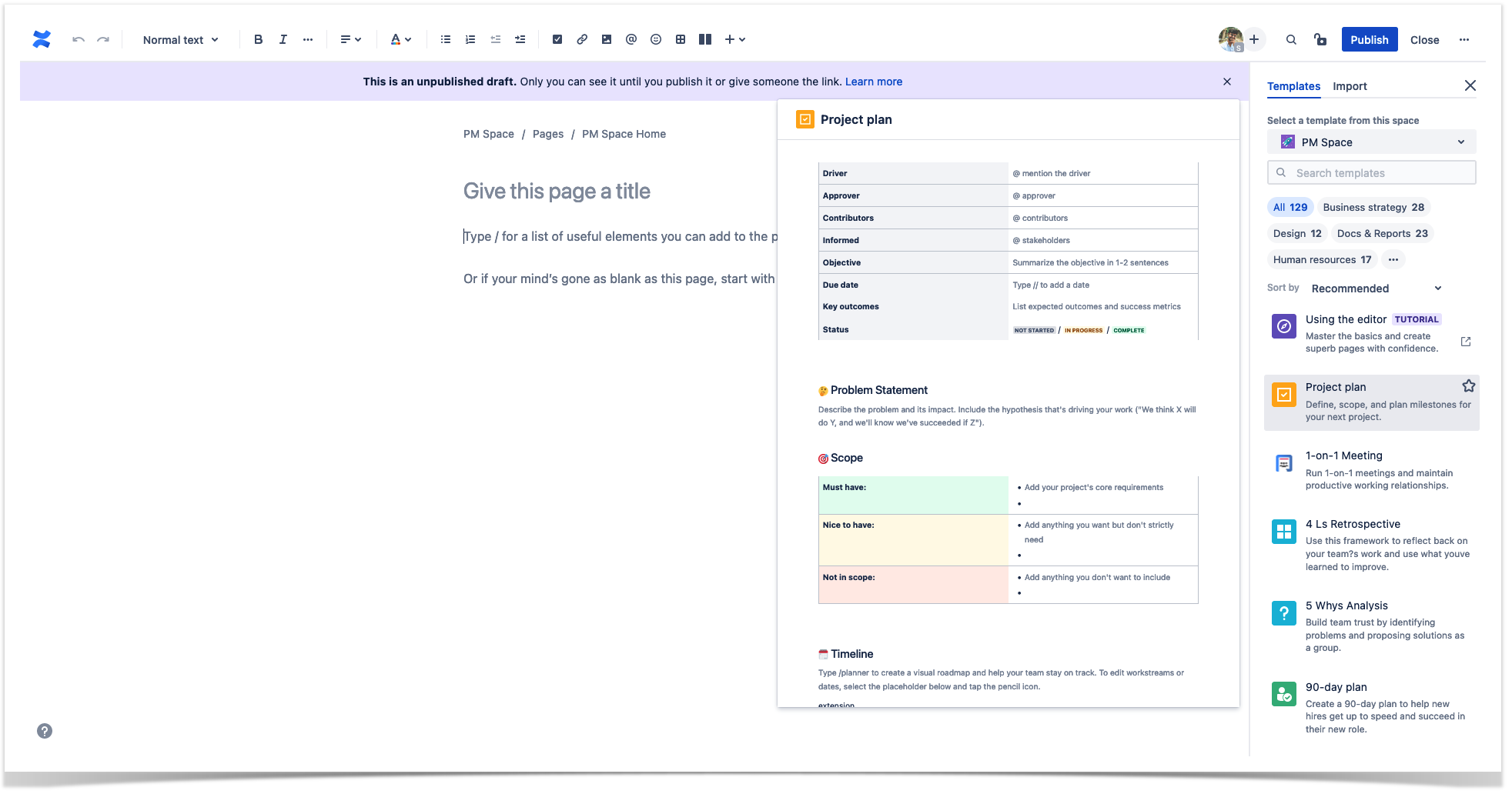The width and height of the screenshot is (1512, 794).
Task: Insert a numbered list
Action: 470,39
